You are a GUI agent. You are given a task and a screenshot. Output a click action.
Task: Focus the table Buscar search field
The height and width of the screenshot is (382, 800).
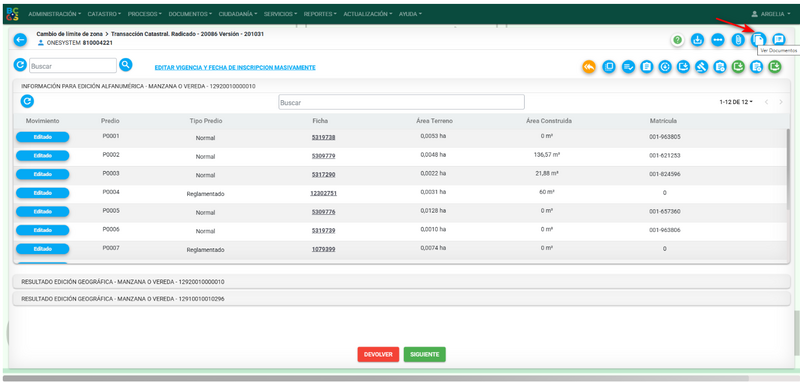tap(402, 102)
